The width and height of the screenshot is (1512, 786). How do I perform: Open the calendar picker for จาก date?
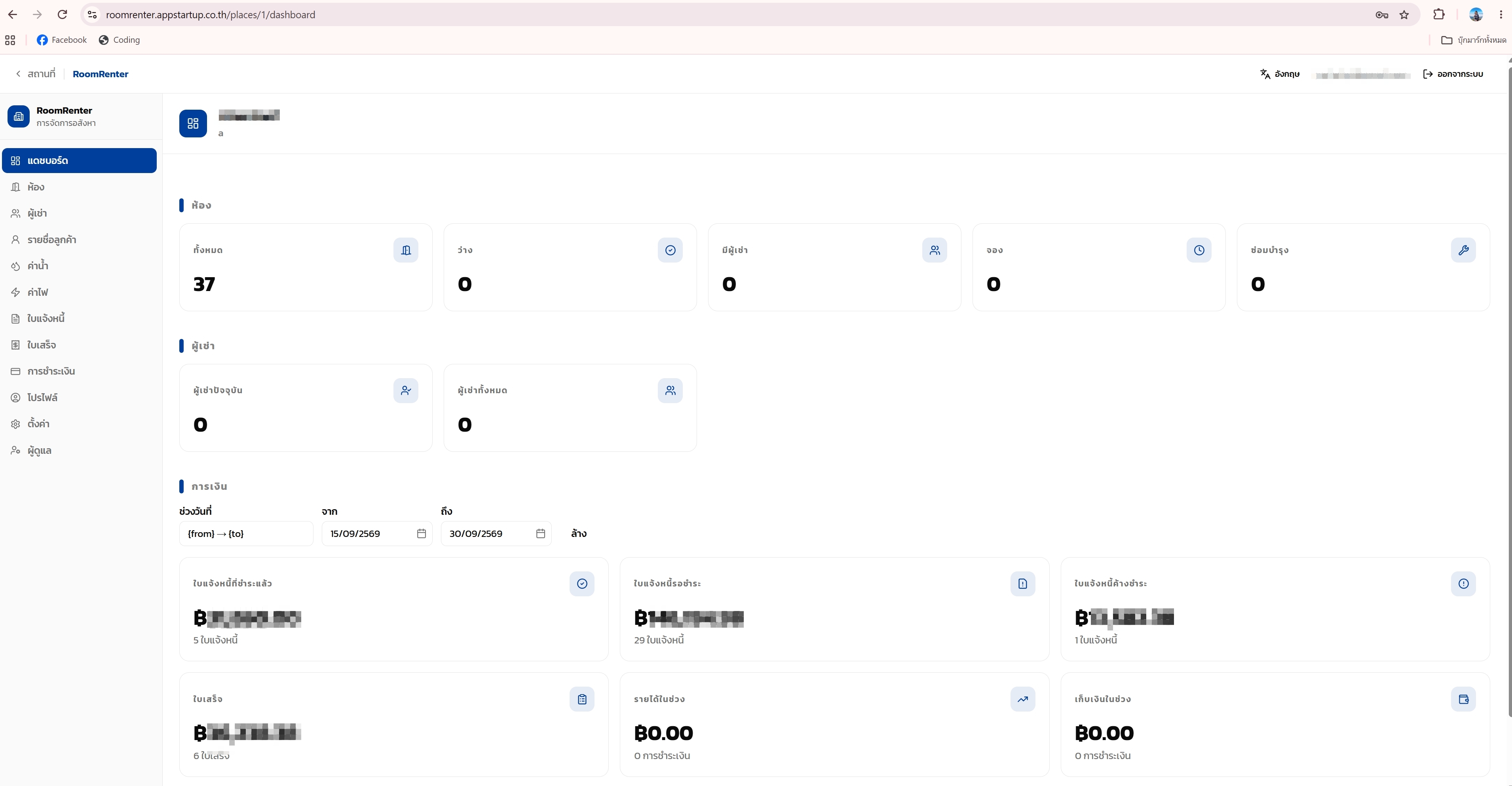tap(422, 534)
